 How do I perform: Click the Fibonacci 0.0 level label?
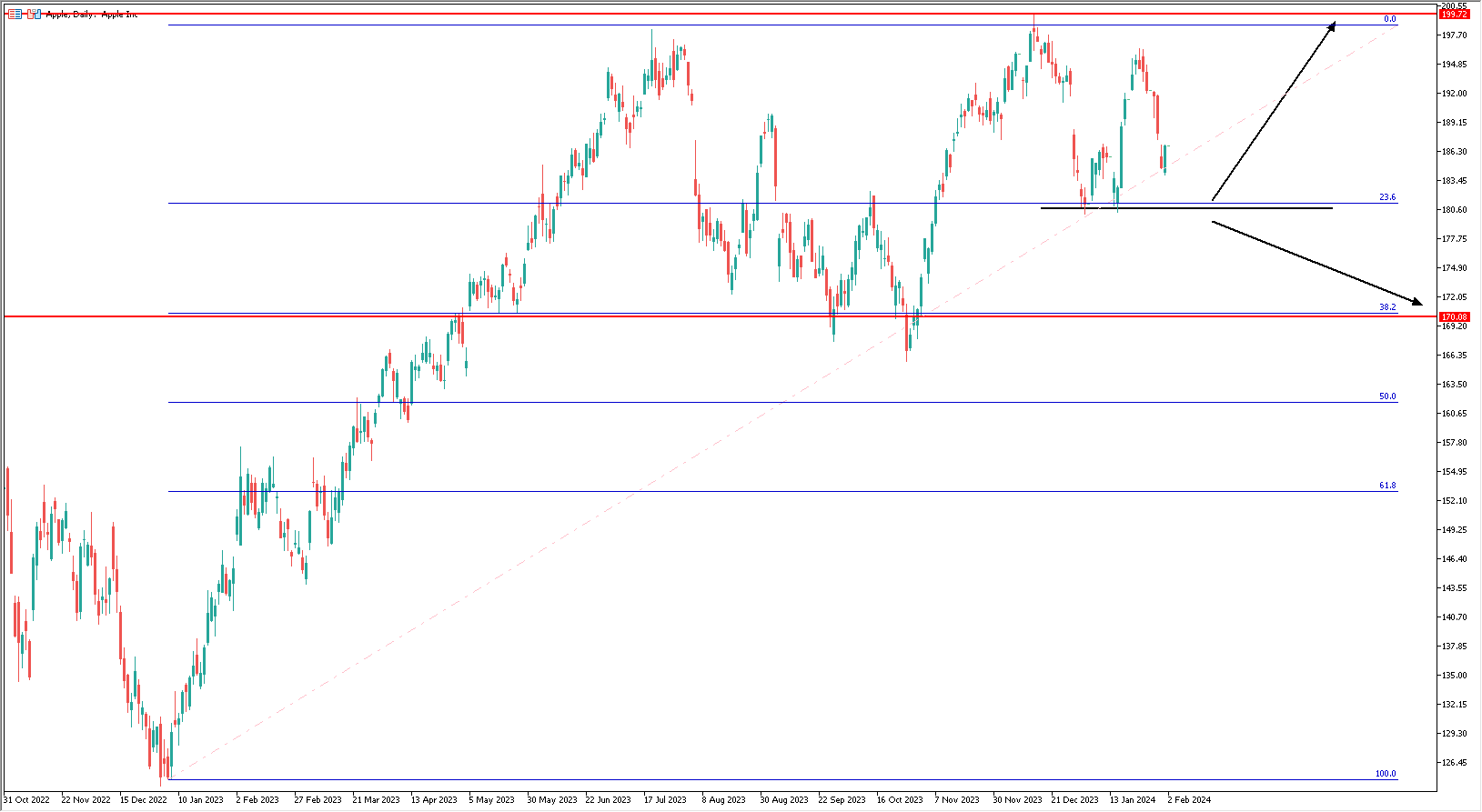click(1389, 19)
